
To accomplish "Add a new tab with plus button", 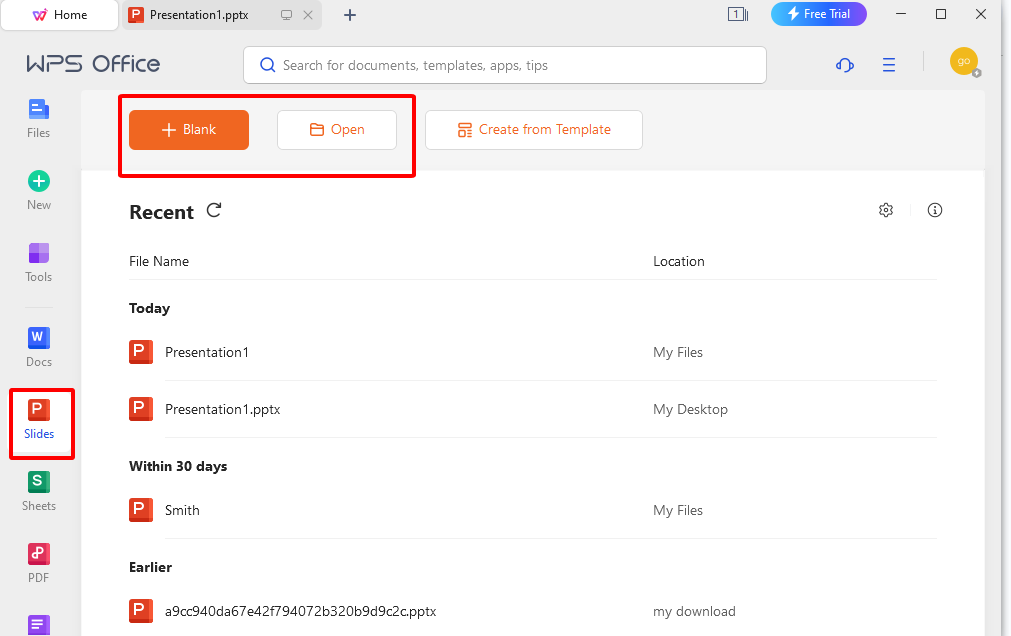I will coord(350,15).
